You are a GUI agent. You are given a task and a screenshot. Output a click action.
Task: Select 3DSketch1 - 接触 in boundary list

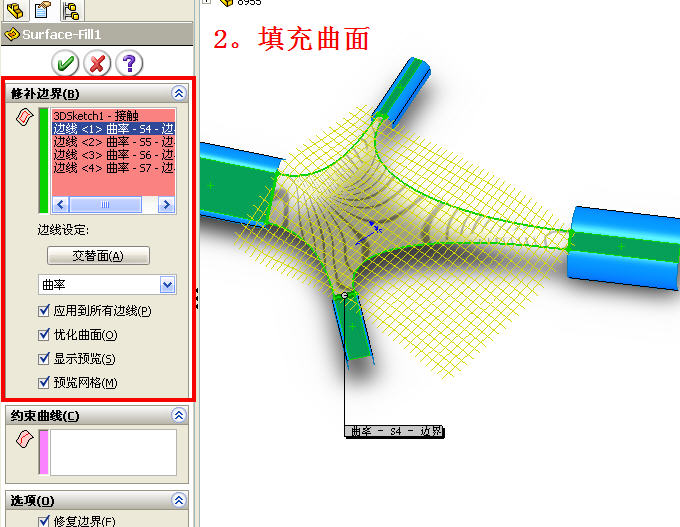coord(114,115)
